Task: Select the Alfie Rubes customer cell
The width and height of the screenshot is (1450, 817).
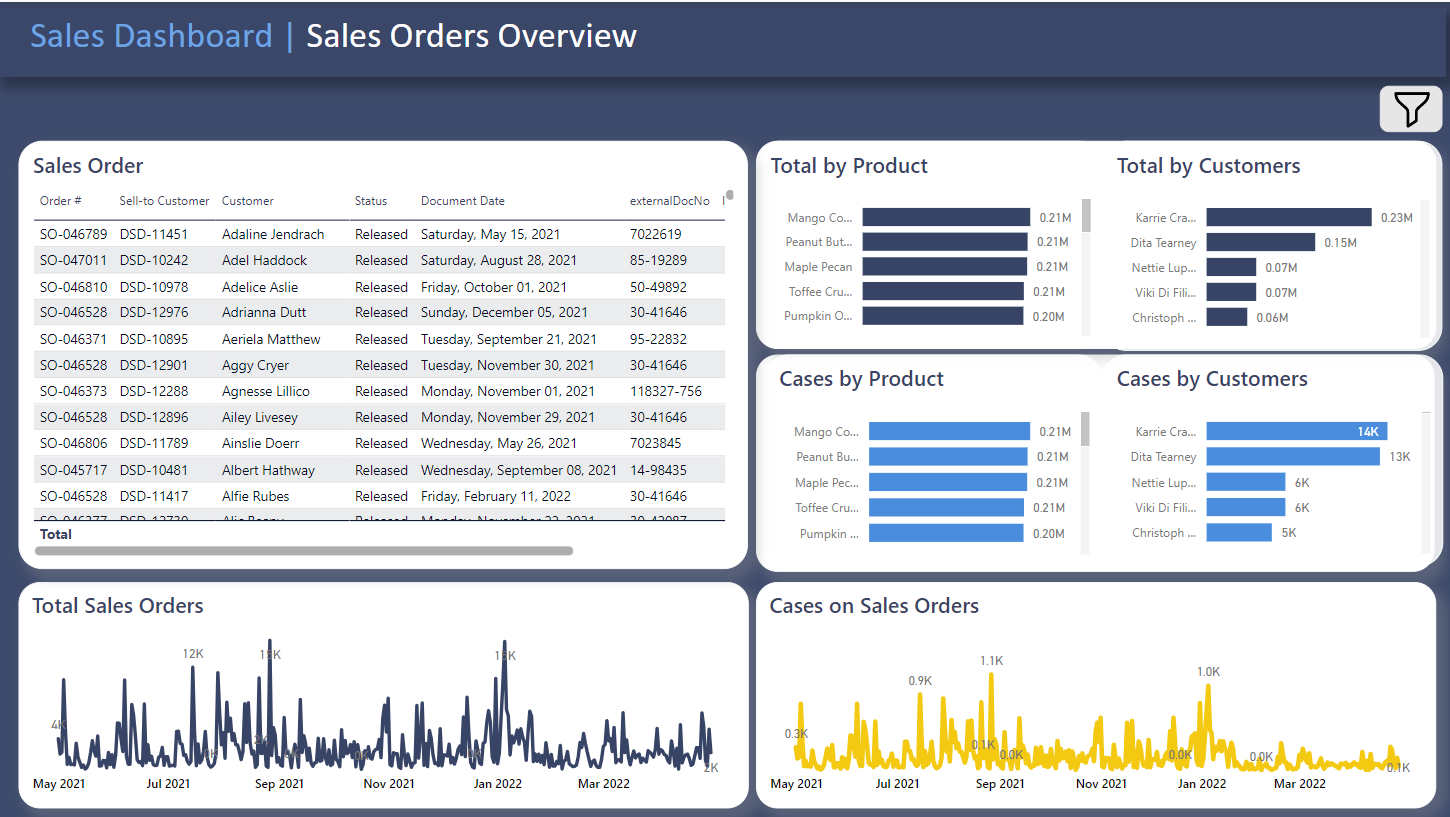Action: [255, 496]
